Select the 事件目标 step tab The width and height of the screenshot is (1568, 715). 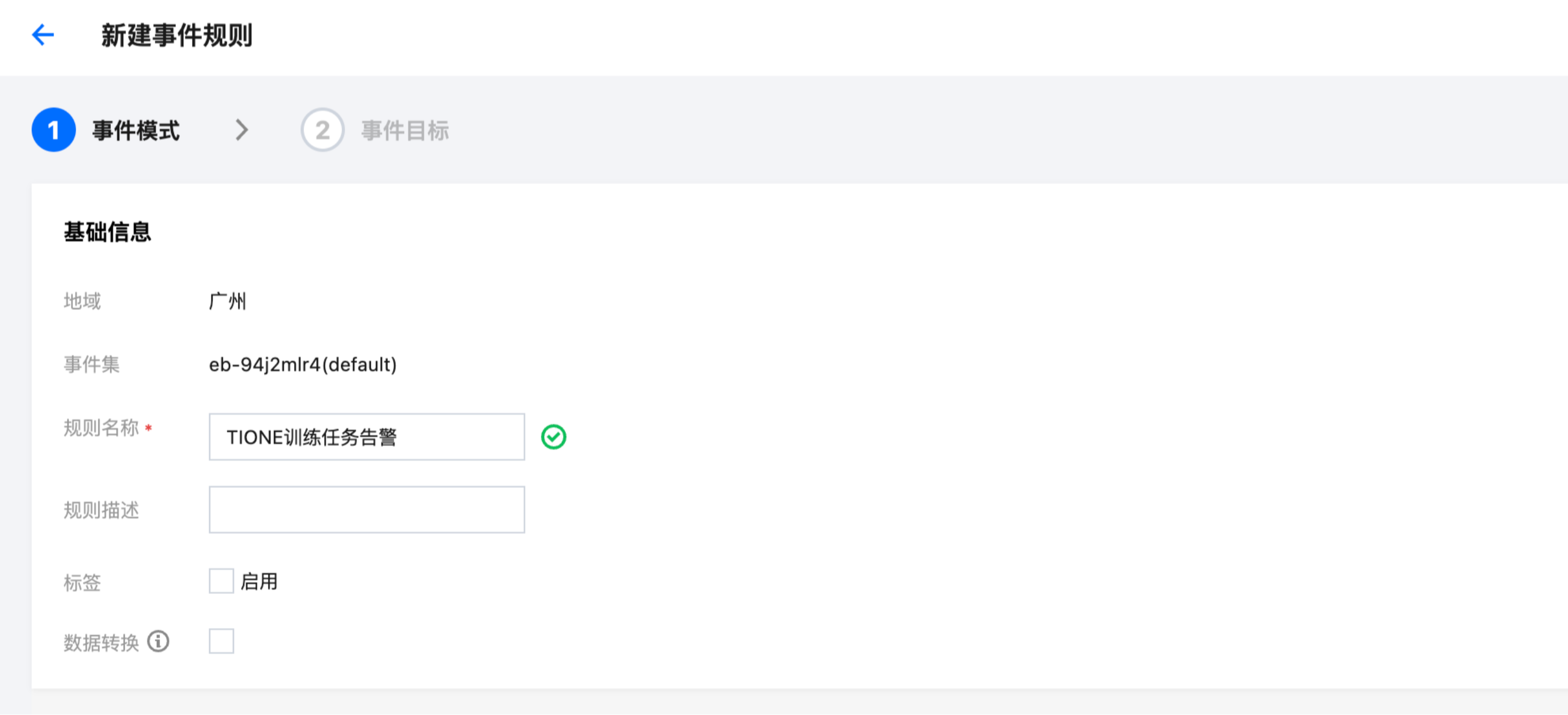[406, 130]
